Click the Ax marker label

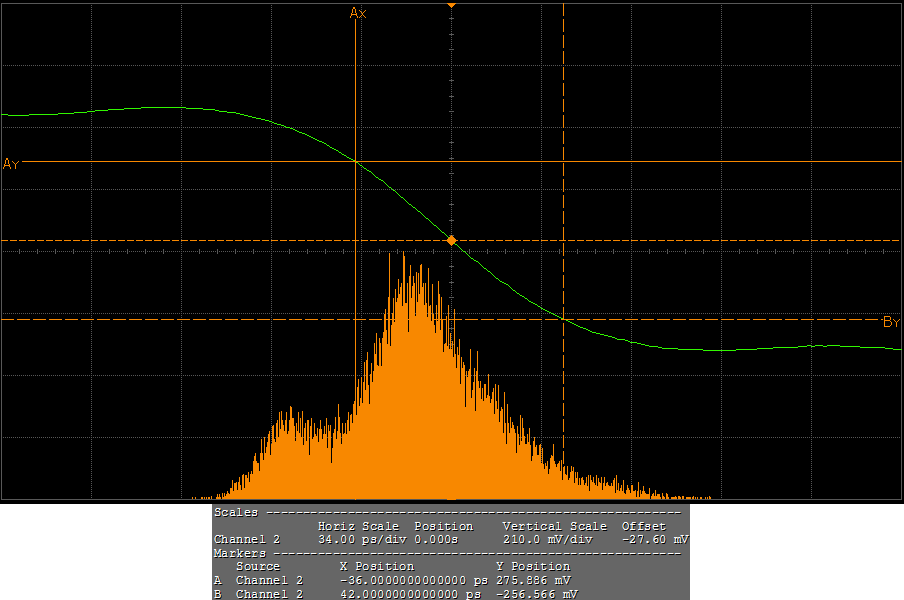(357, 13)
